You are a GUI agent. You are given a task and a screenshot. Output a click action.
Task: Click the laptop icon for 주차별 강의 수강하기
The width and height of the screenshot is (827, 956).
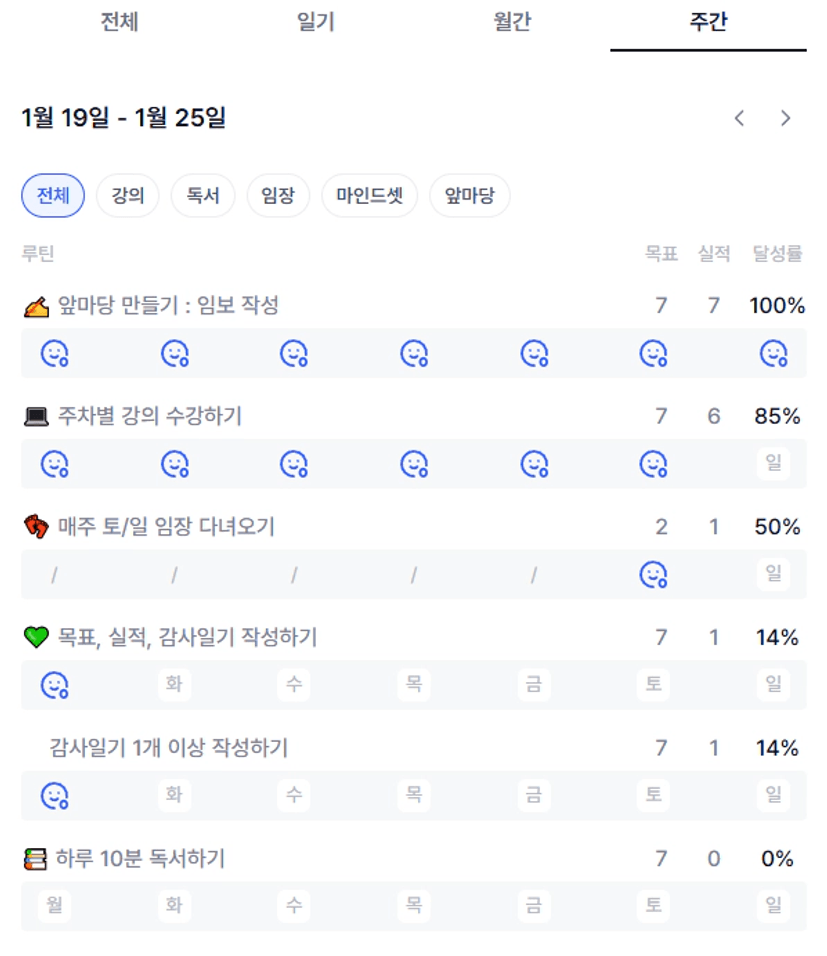click(x=36, y=417)
